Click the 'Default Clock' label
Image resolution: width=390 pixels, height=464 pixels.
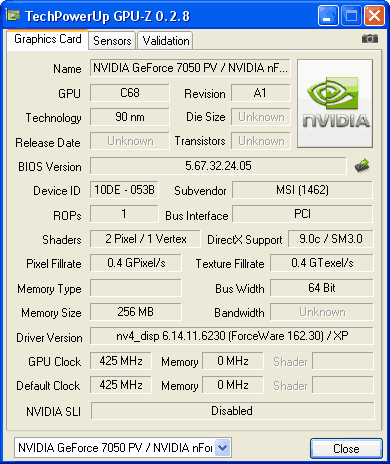(x=48, y=386)
